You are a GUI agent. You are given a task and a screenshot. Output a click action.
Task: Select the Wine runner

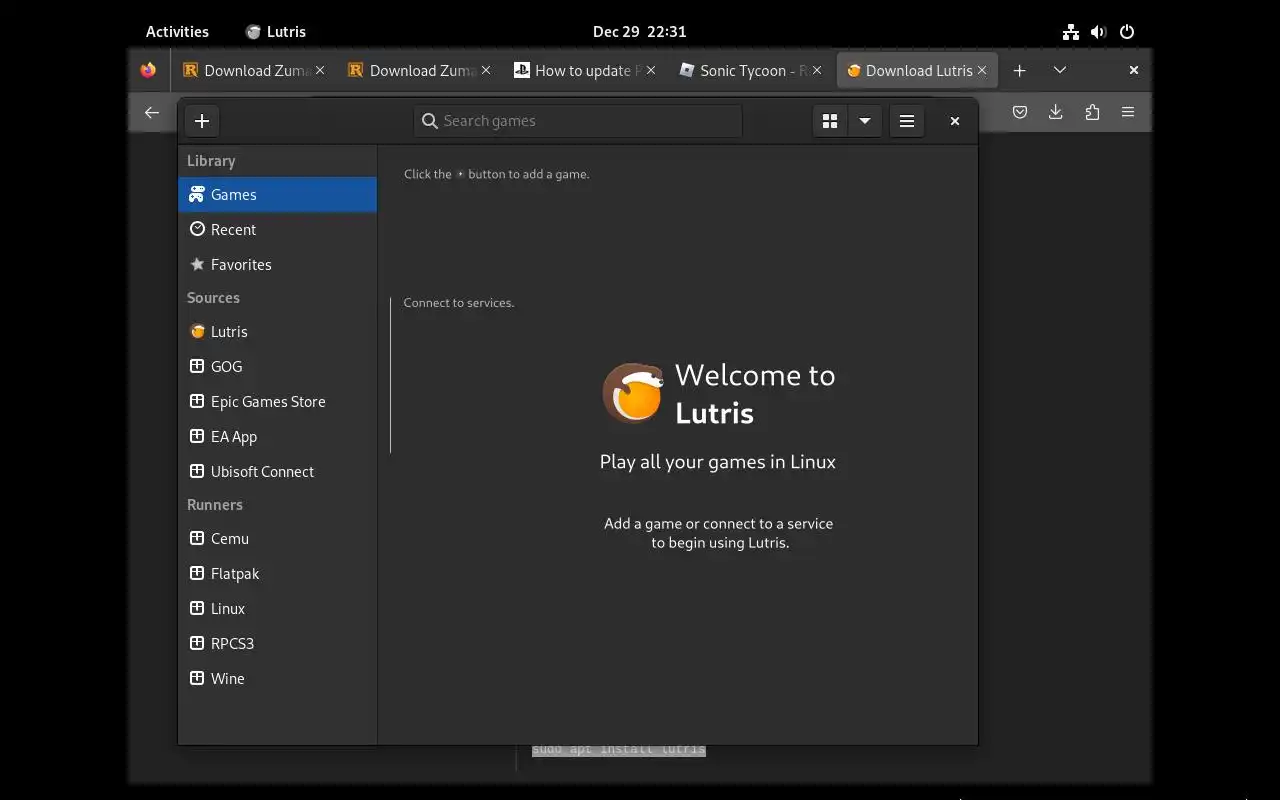277,679
